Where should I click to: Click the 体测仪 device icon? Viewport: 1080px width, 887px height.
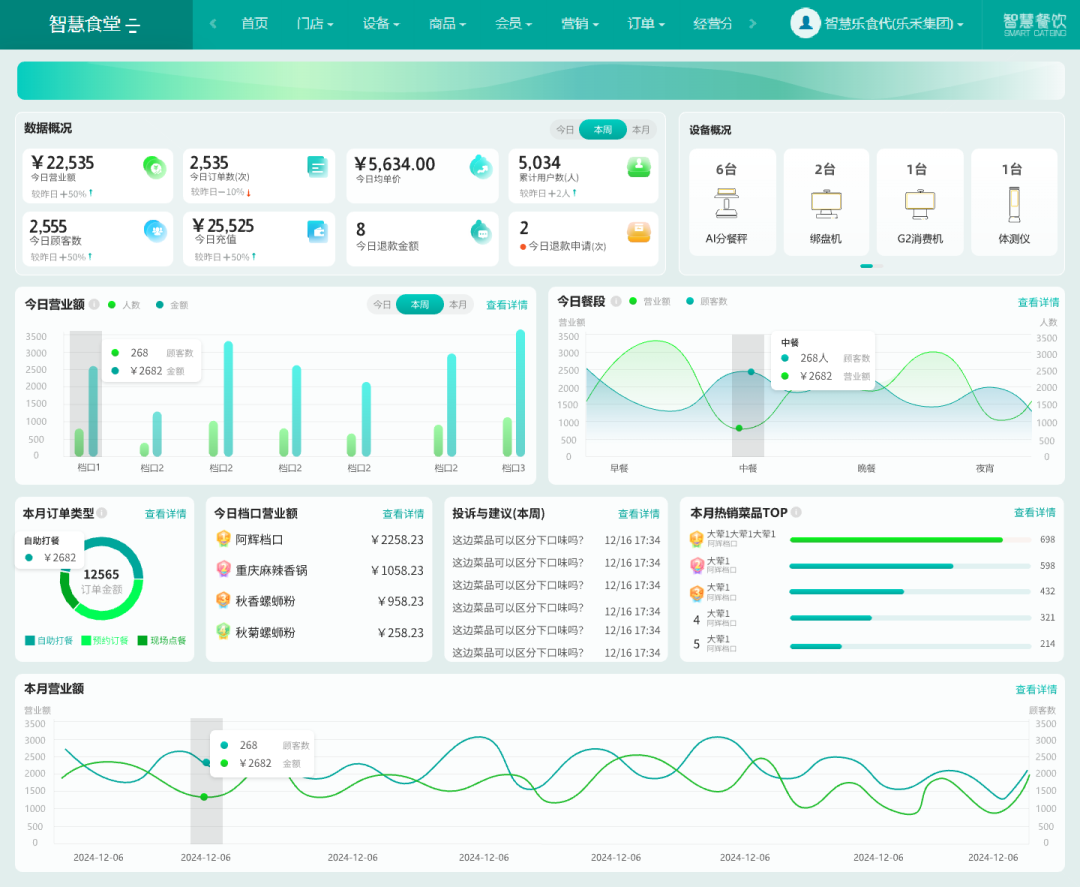click(x=1013, y=205)
